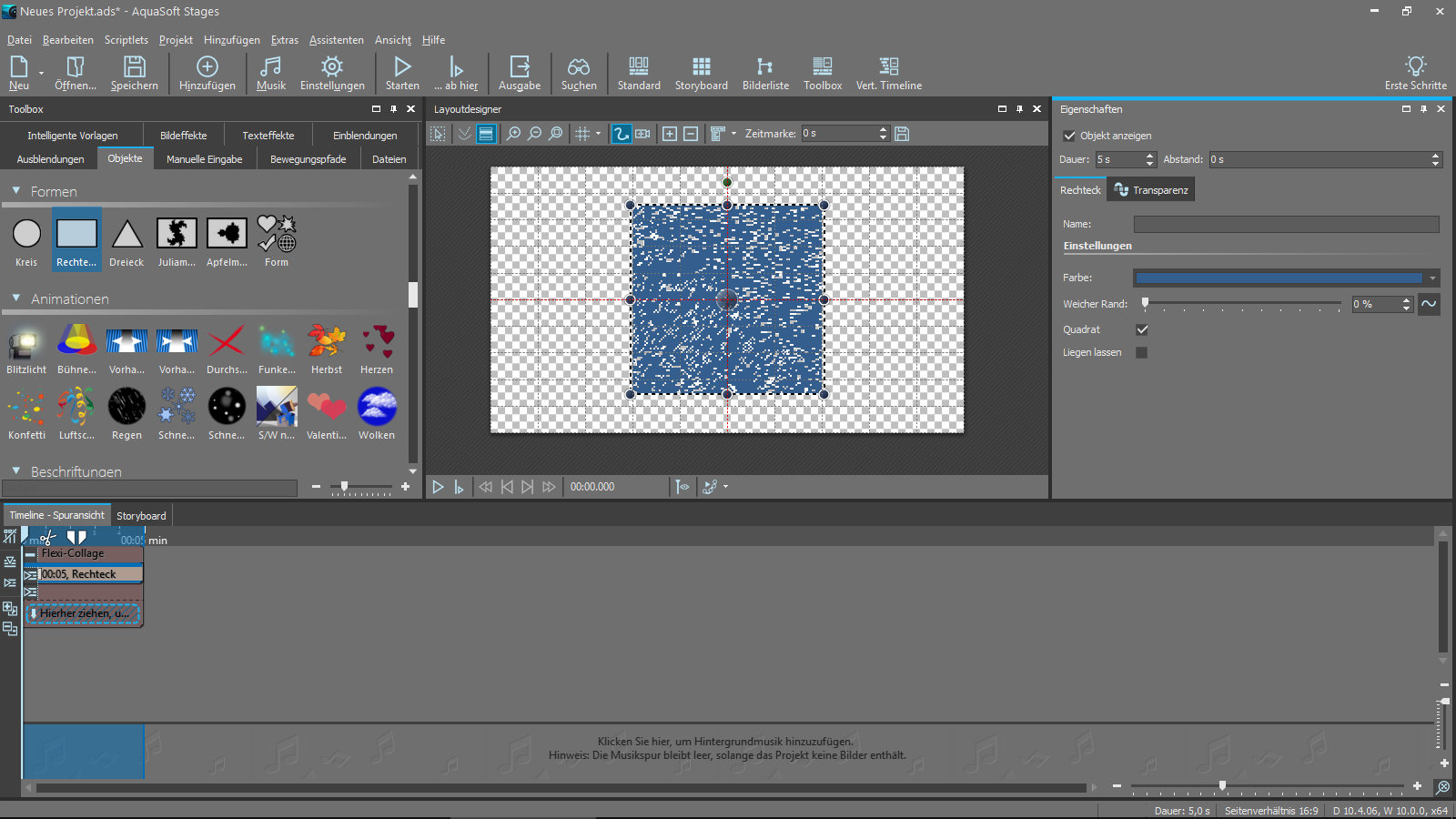The image size is (1456, 819).
Task: Pick the Wolken animation icon
Action: (377, 413)
